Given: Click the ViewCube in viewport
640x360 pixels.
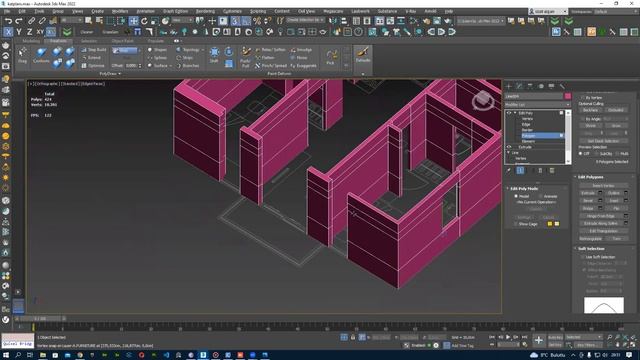Looking at the screenshot, I should point(483,100).
